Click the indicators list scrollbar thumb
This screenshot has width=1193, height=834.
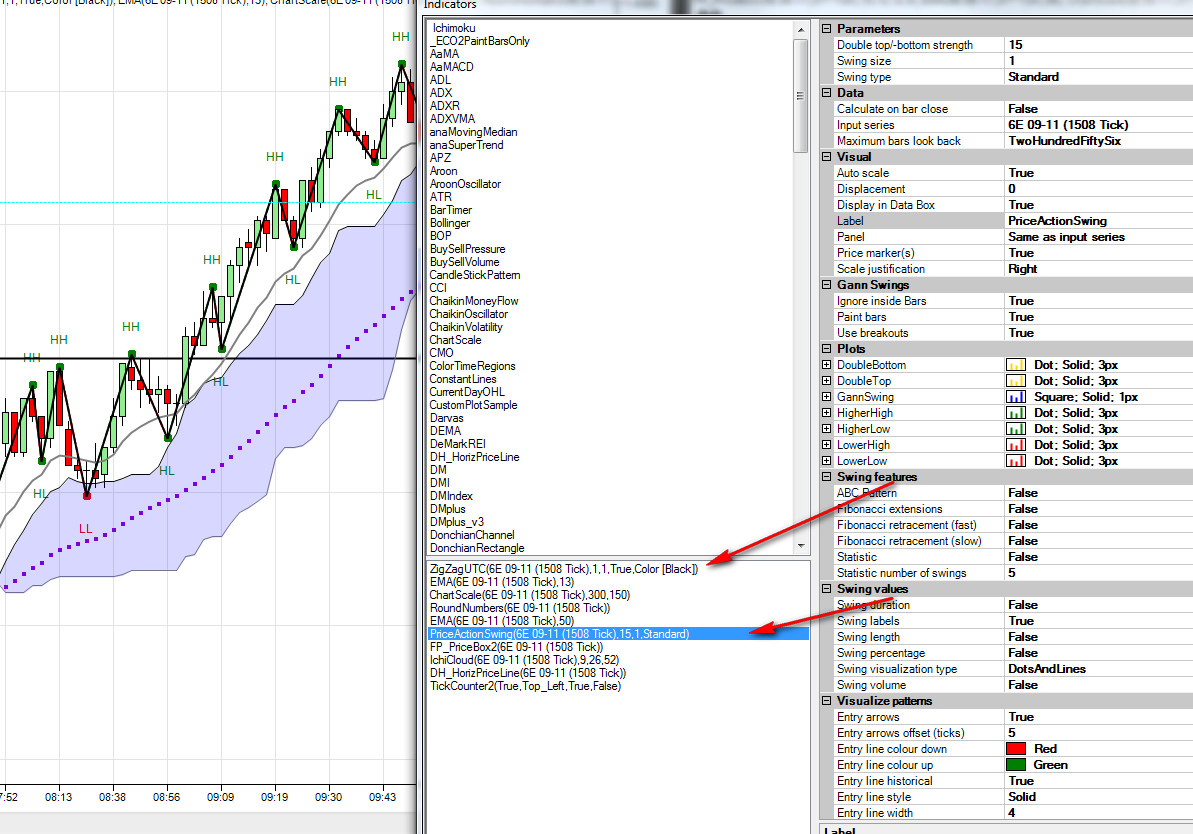[800, 96]
